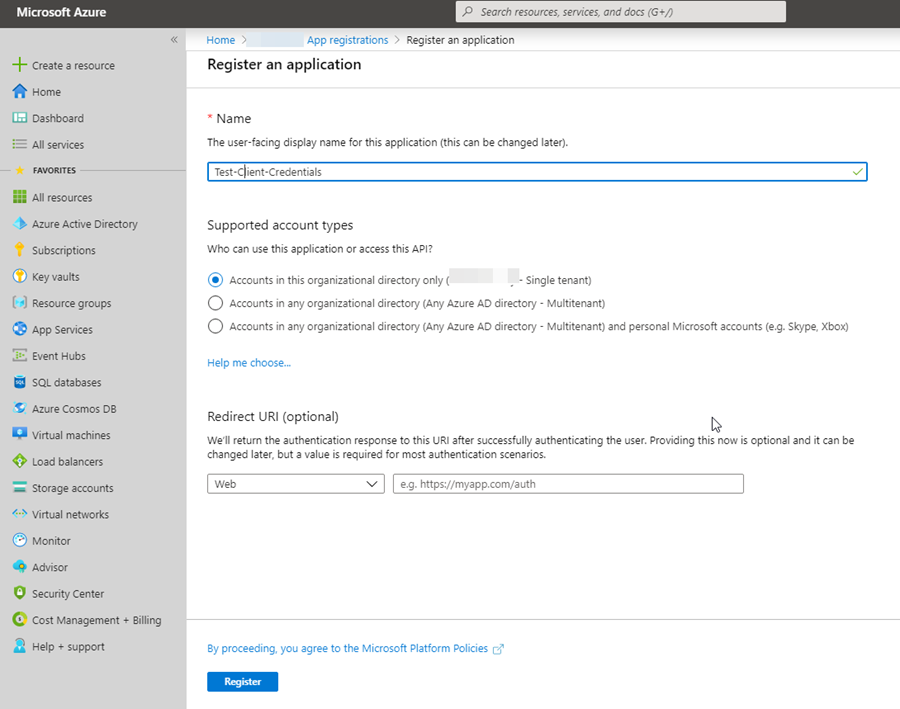900x709 pixels.
Task: Click the Supported account types heading
Action: pos(280,225)
